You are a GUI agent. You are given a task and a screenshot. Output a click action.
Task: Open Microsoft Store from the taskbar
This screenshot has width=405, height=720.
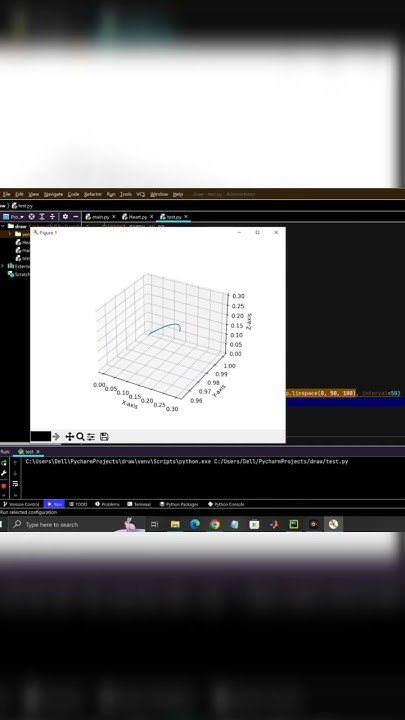[x=254, y=524]
